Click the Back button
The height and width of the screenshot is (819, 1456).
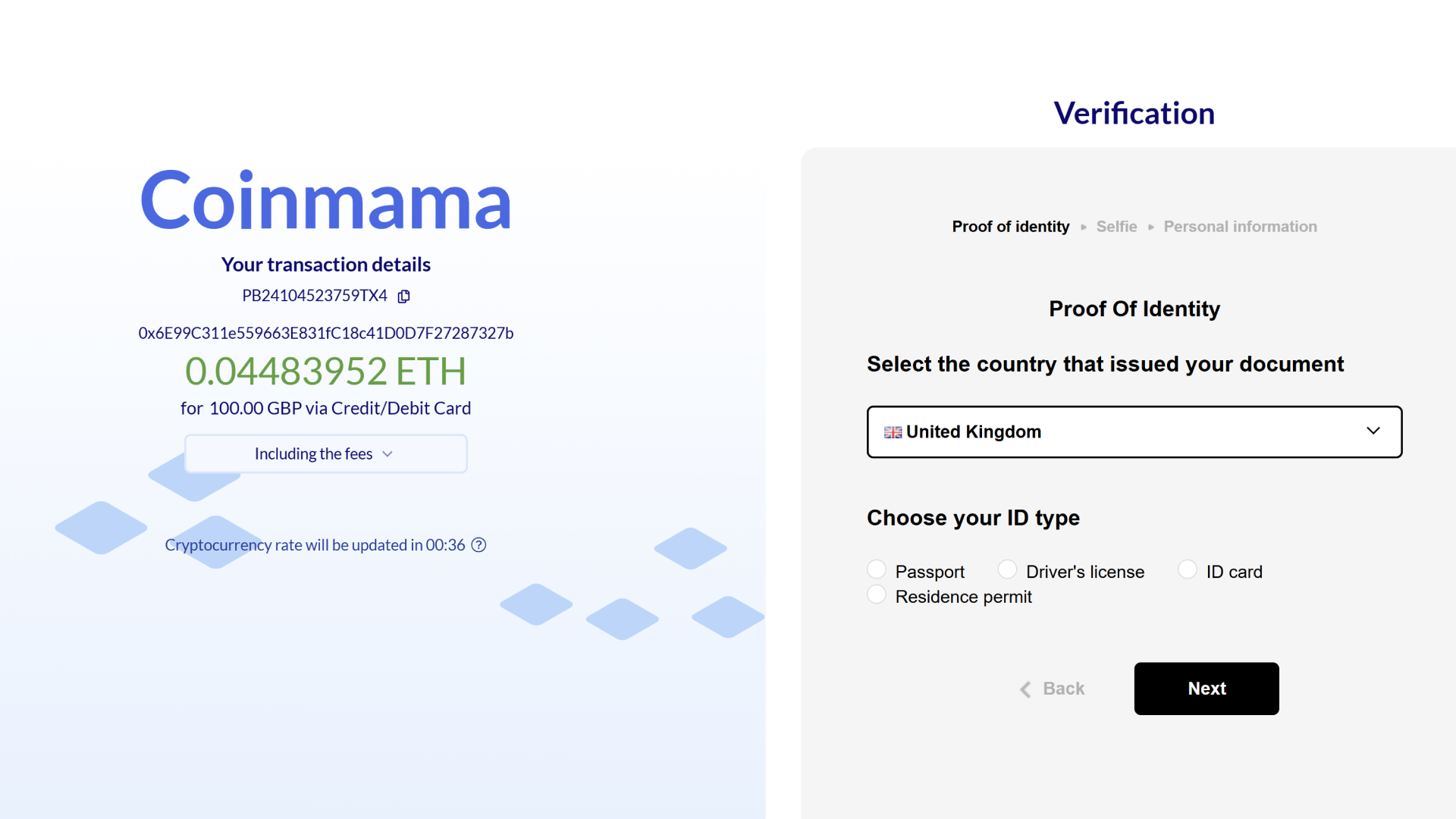coord(1050,688)
